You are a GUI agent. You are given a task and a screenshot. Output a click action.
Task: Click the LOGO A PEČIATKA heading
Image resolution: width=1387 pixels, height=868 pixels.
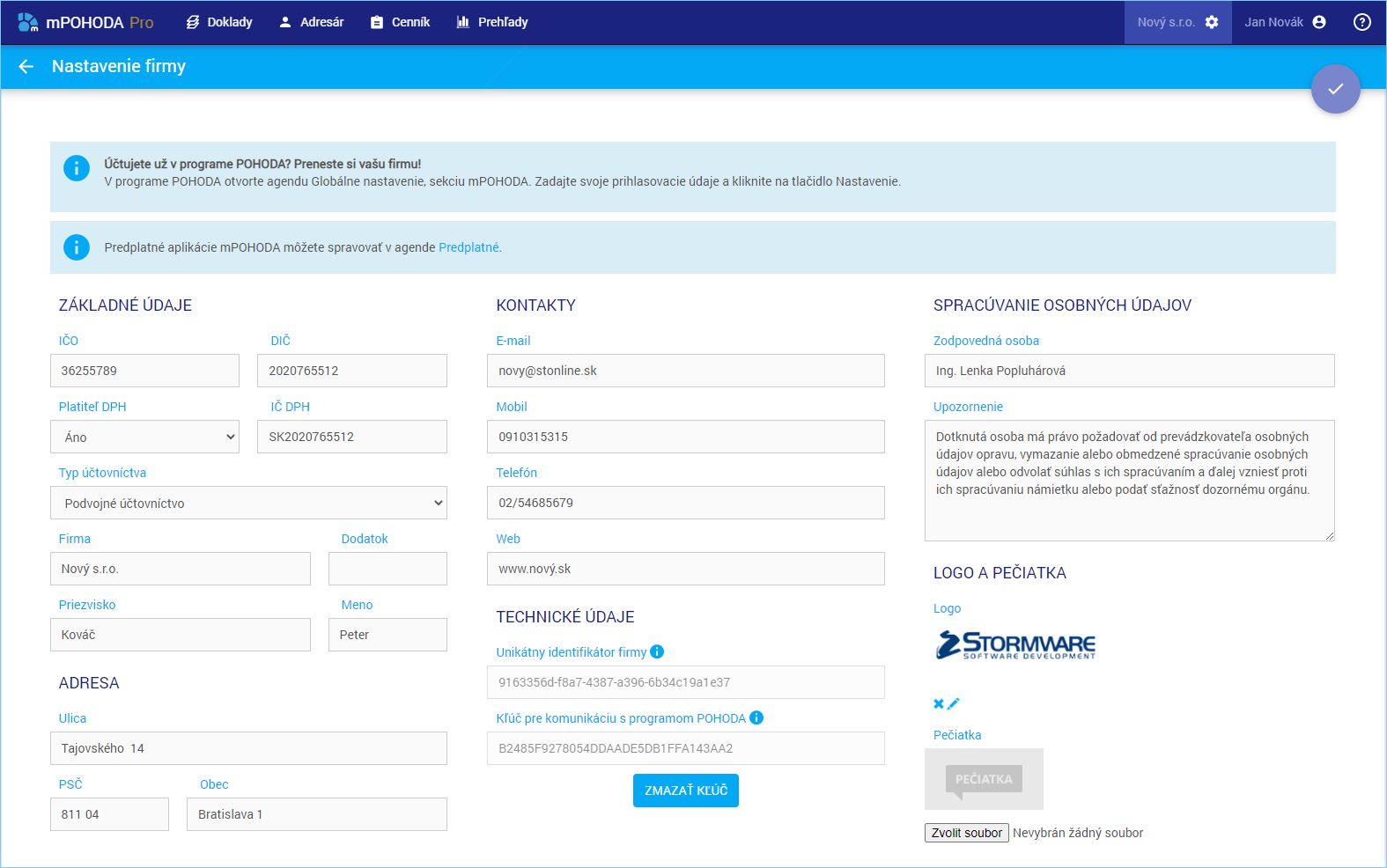(1000, 573)
